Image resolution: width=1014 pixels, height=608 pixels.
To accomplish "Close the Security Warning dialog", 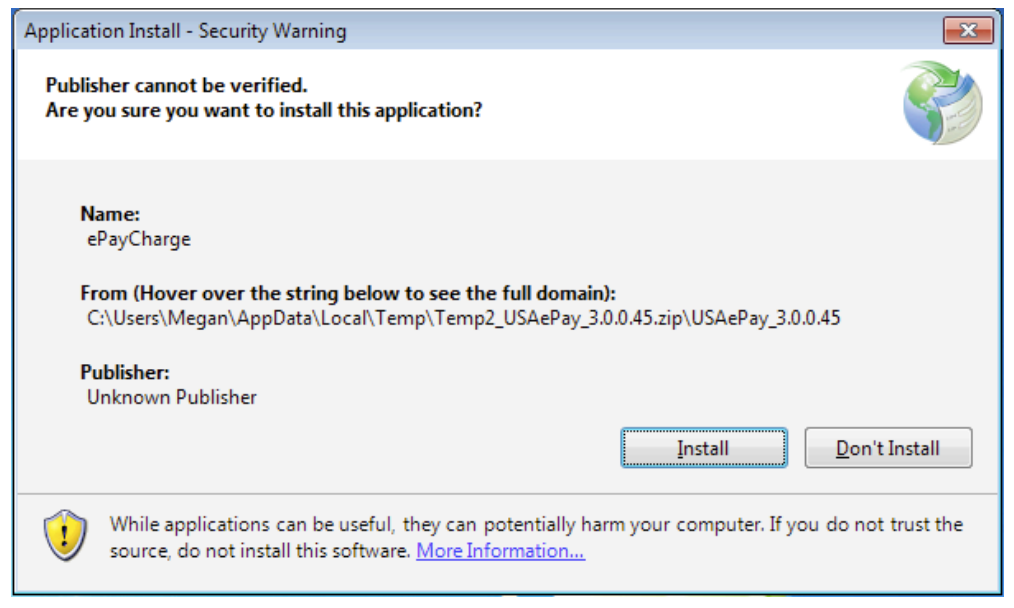I will click(x=966, y=31).
